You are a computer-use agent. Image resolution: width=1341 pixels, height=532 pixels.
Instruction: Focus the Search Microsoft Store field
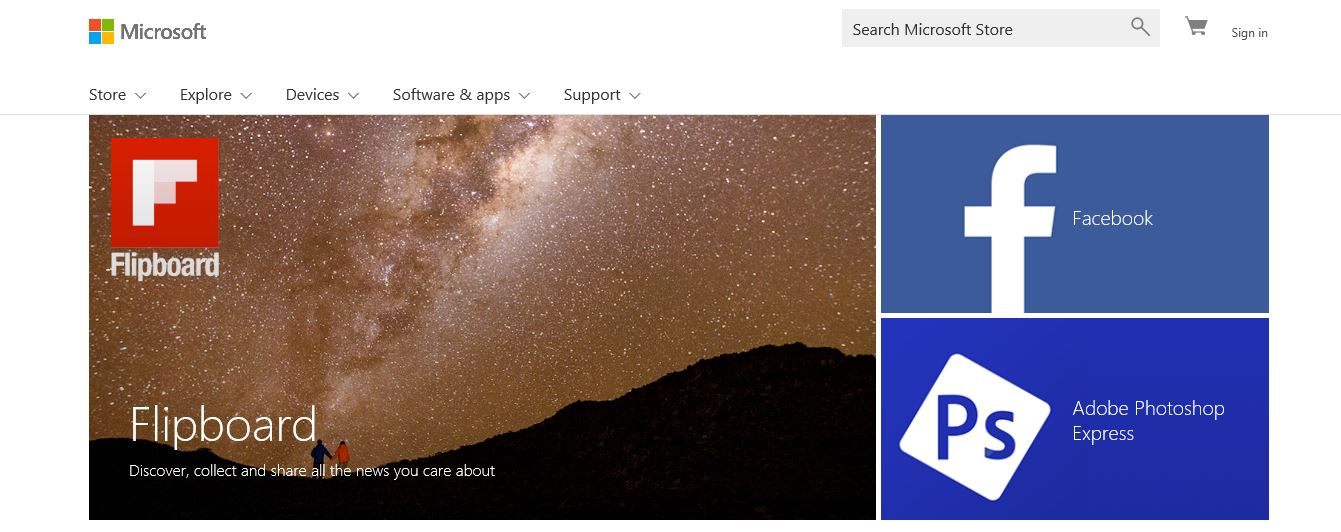click(x=1001, y=28)
